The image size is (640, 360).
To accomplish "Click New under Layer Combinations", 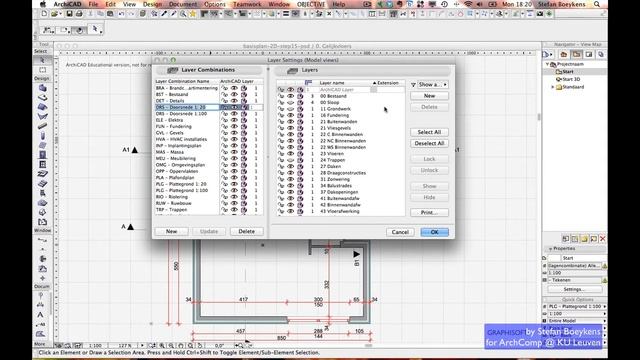I will tap(171, 231).
